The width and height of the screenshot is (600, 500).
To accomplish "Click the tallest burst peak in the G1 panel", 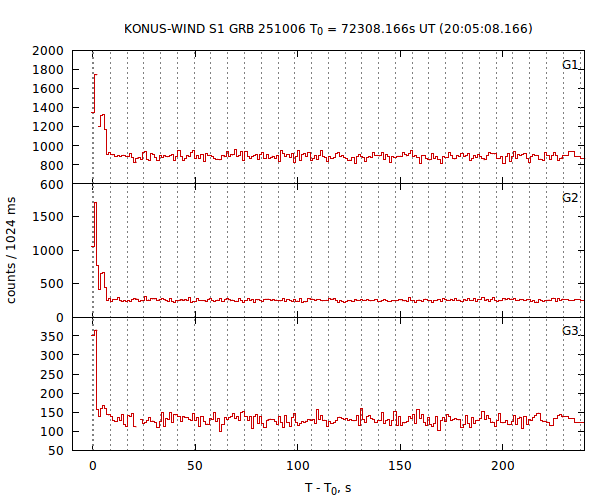I will 95,74.
